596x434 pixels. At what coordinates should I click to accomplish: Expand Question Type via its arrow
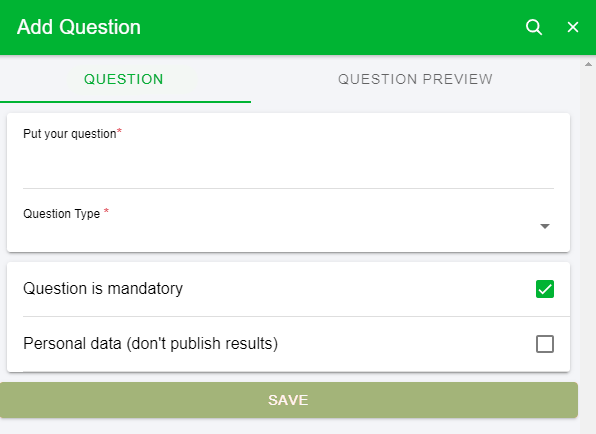click(545, 227)
